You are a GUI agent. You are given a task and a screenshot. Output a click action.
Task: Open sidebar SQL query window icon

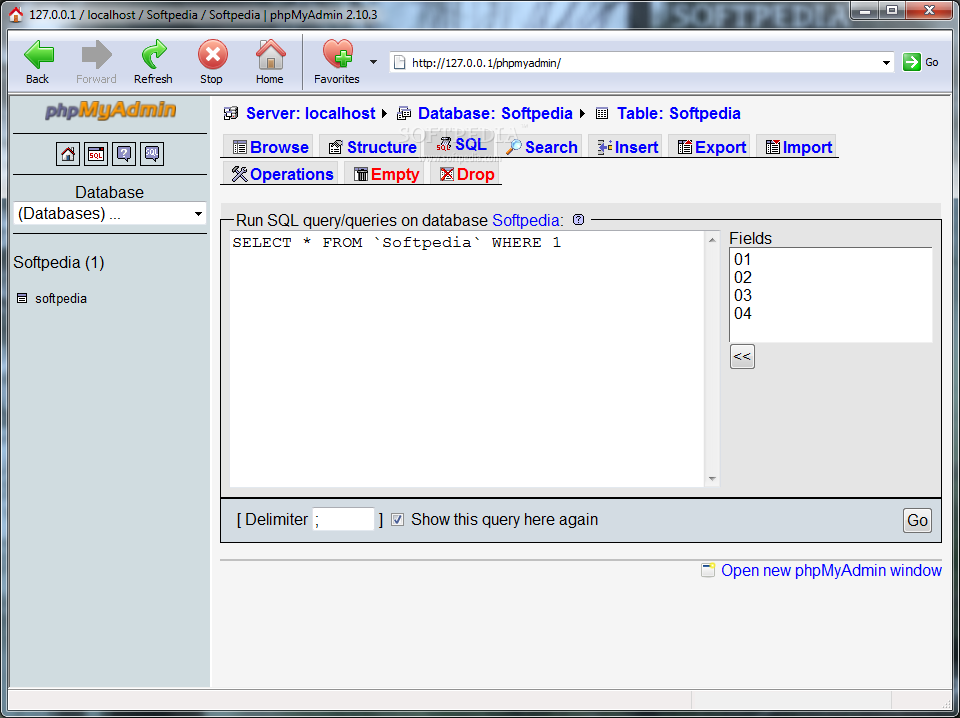pos(96,154)
